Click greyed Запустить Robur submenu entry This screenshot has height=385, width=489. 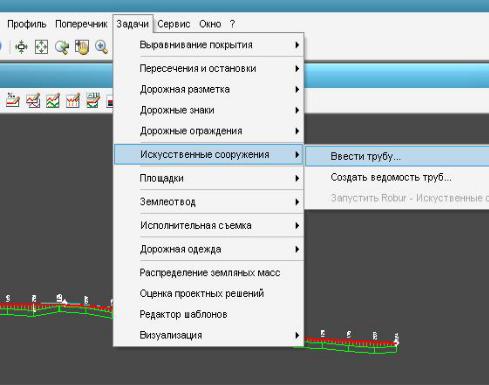(397, 198)
